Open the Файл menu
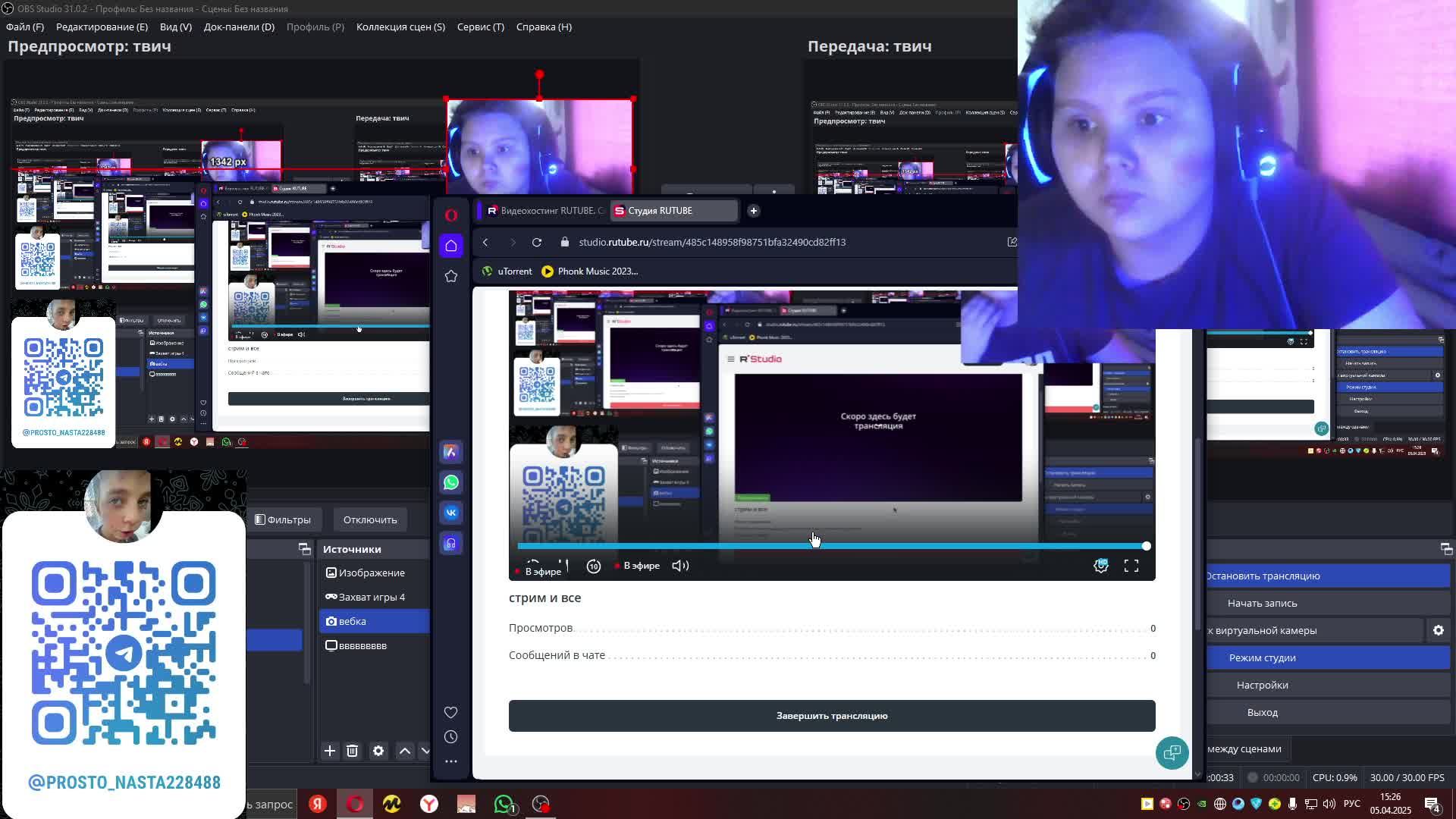 25,27
